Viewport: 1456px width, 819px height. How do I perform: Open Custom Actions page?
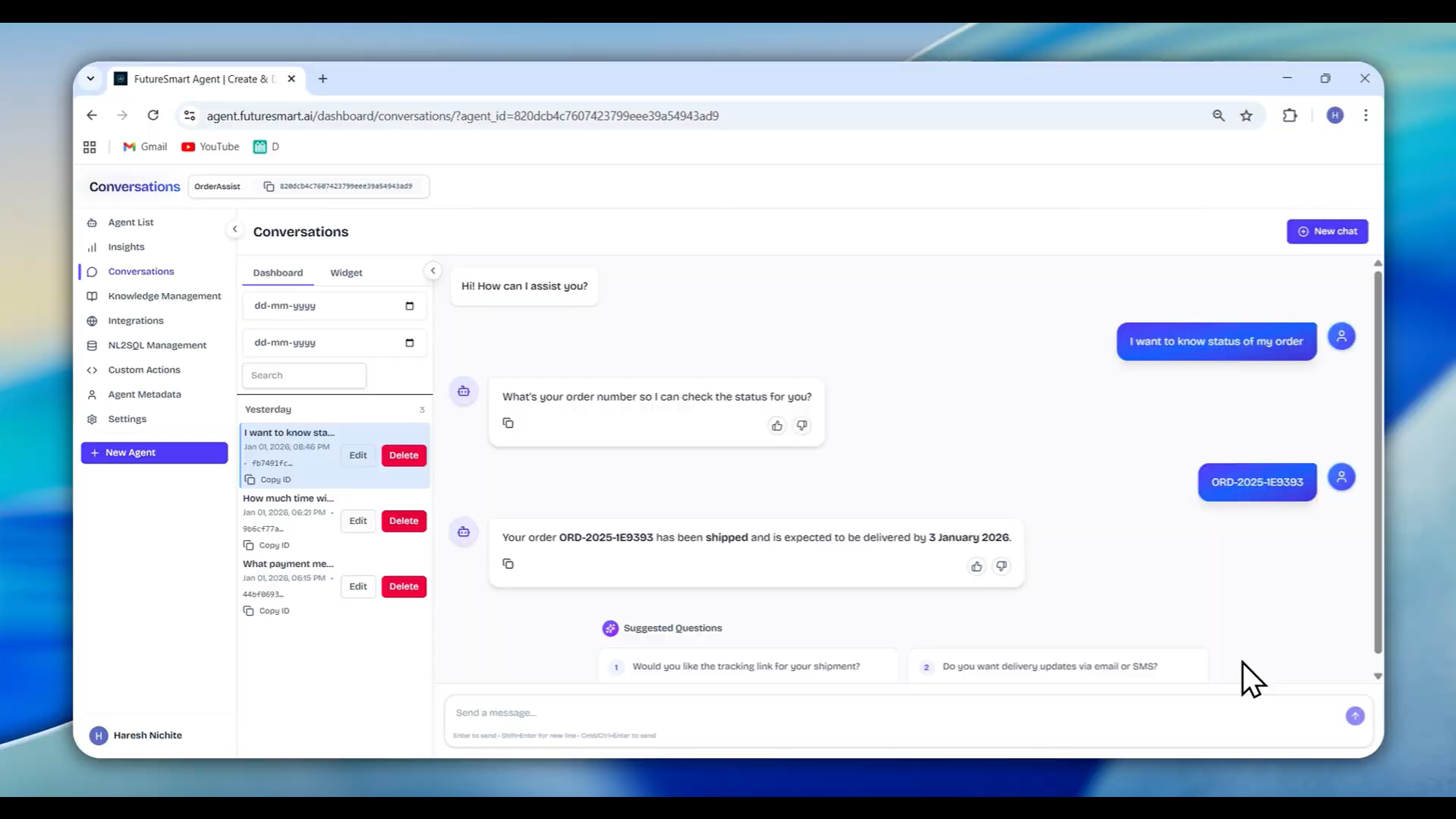[x=144, y=370]
